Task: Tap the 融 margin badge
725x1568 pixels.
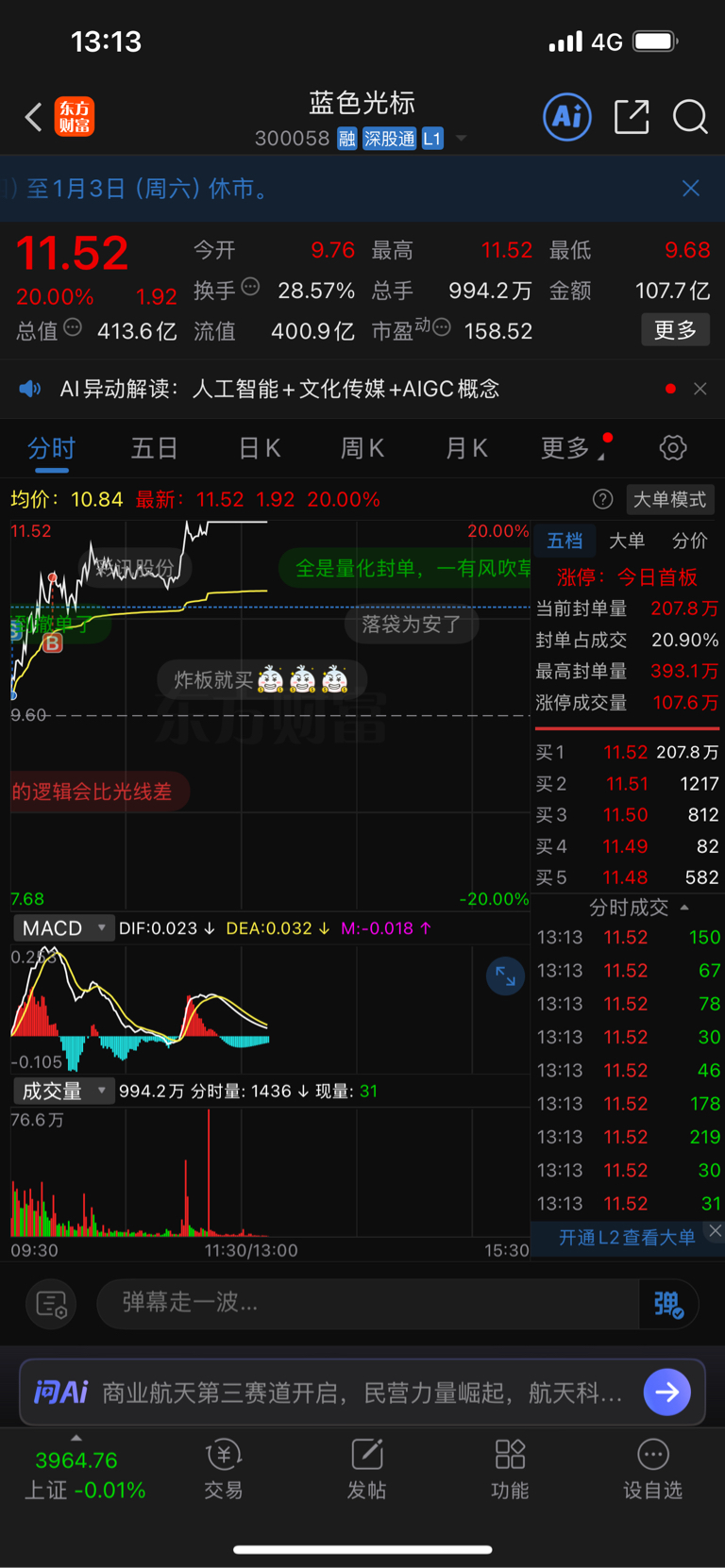Action: coord(346,139)
